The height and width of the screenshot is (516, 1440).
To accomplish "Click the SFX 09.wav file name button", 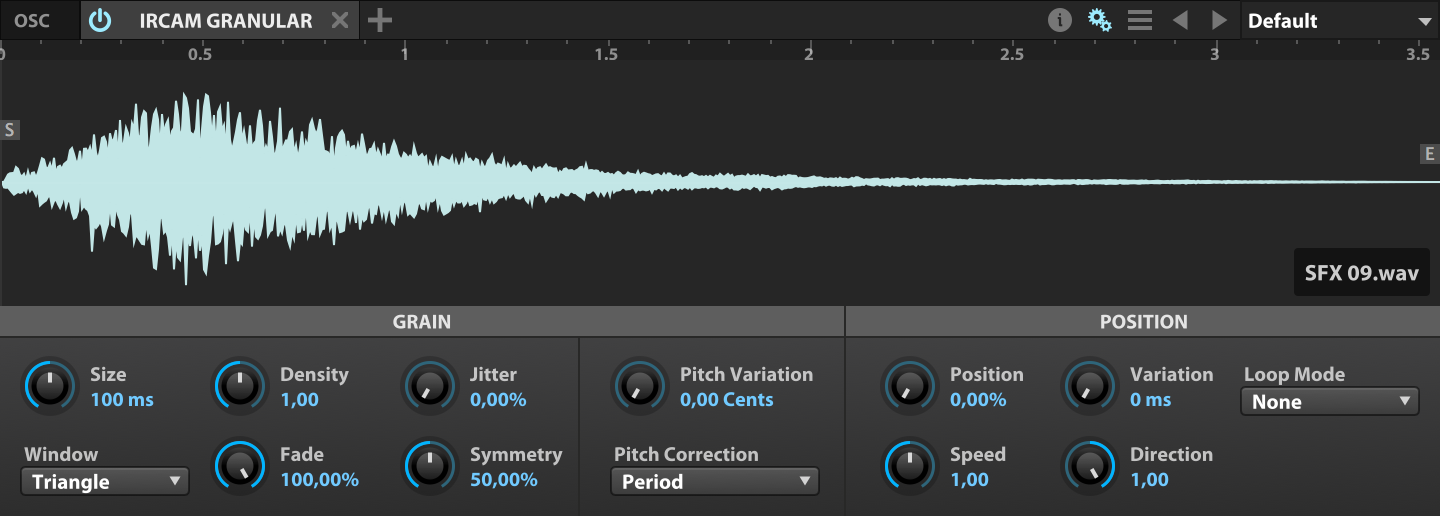I will [1361, 273].
